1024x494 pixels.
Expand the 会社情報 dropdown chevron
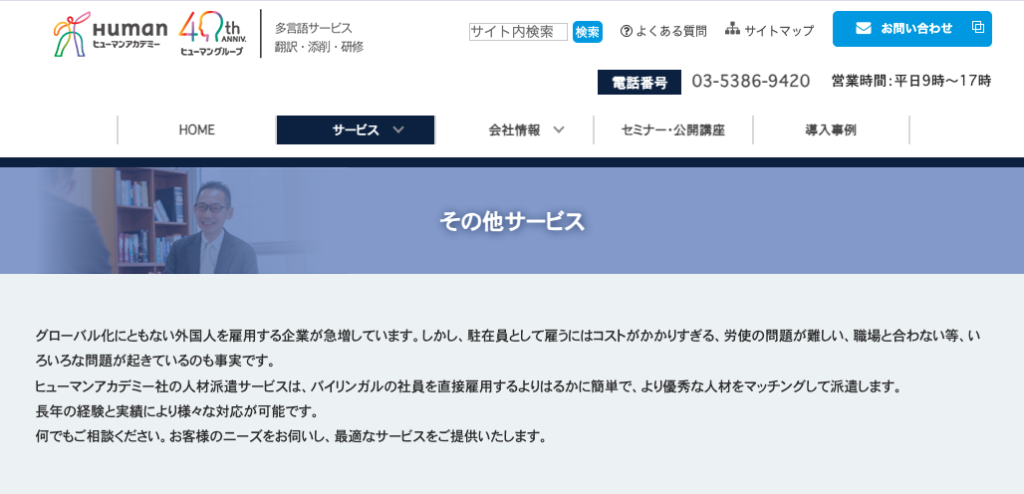point(558,130)
